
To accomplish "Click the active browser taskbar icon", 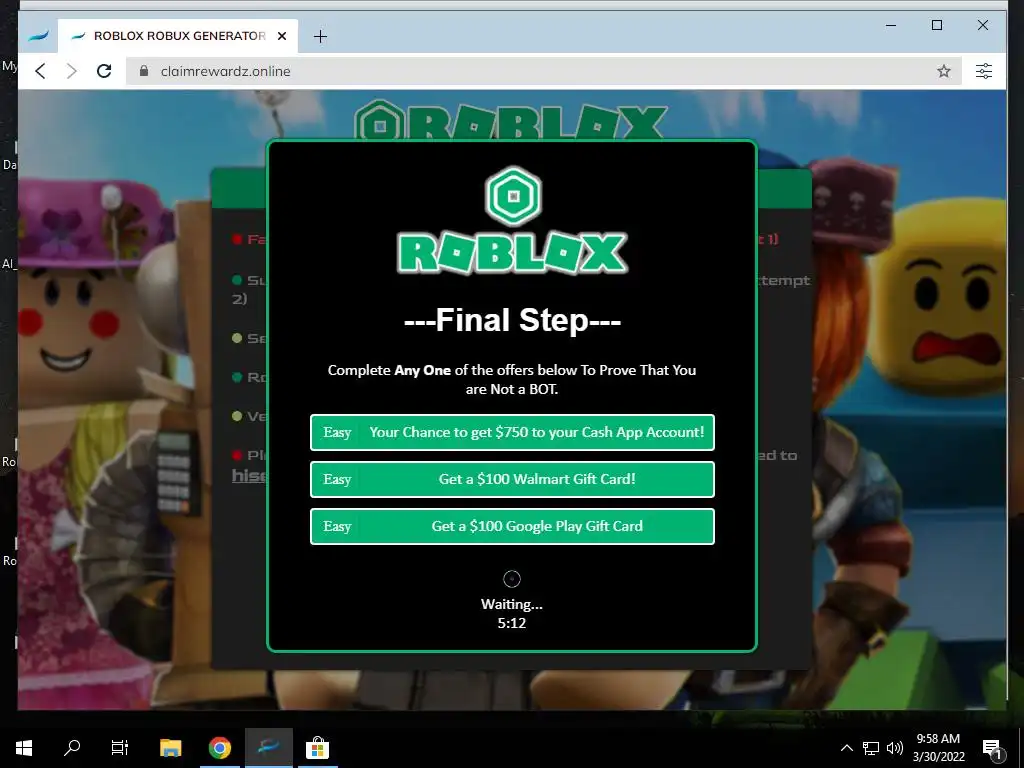I will pyautogui.click(x=268, y=748).
